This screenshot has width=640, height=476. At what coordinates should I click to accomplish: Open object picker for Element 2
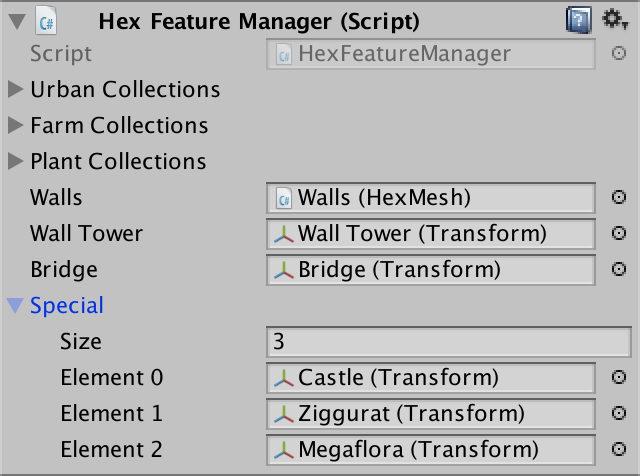tap(619, 449)
